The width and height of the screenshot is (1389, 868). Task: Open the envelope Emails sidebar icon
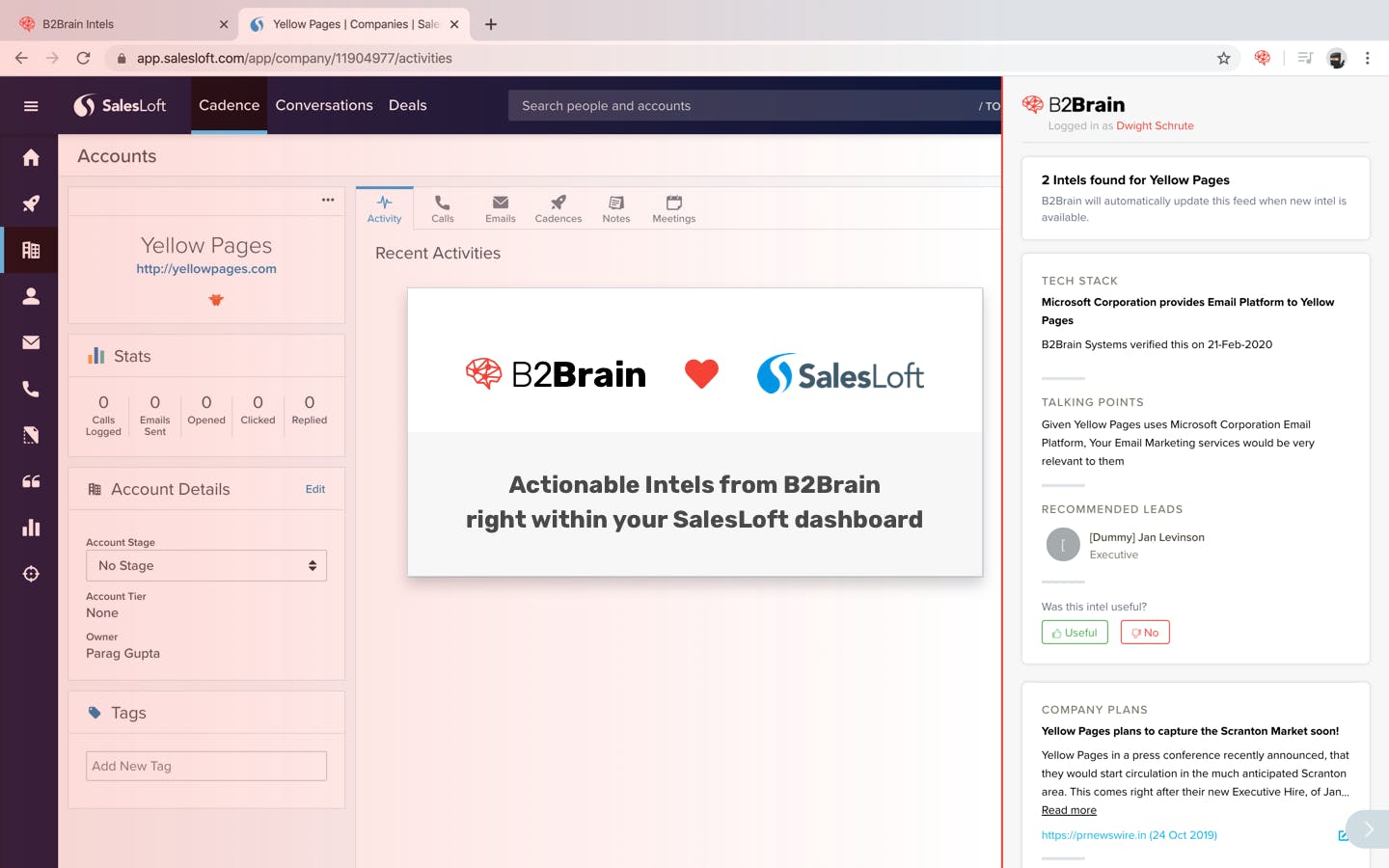tap(31, 342)
